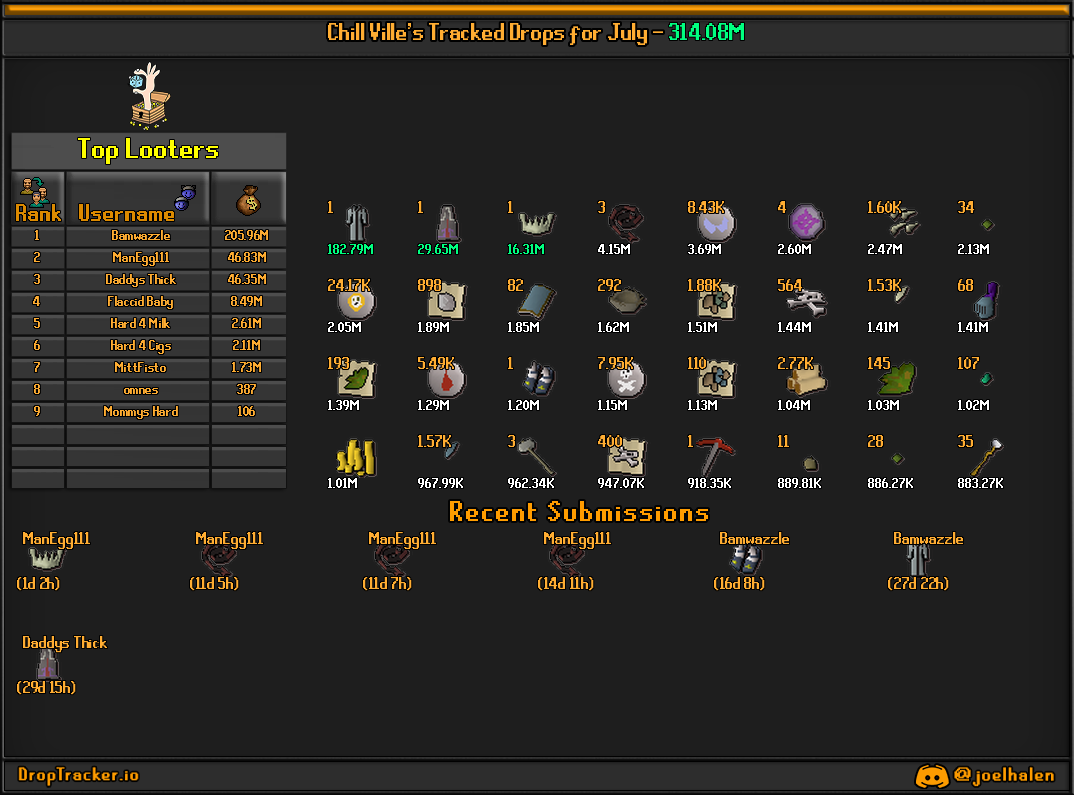Click Hard 4 Milk in the leaderboard

[x=140, y=323]
